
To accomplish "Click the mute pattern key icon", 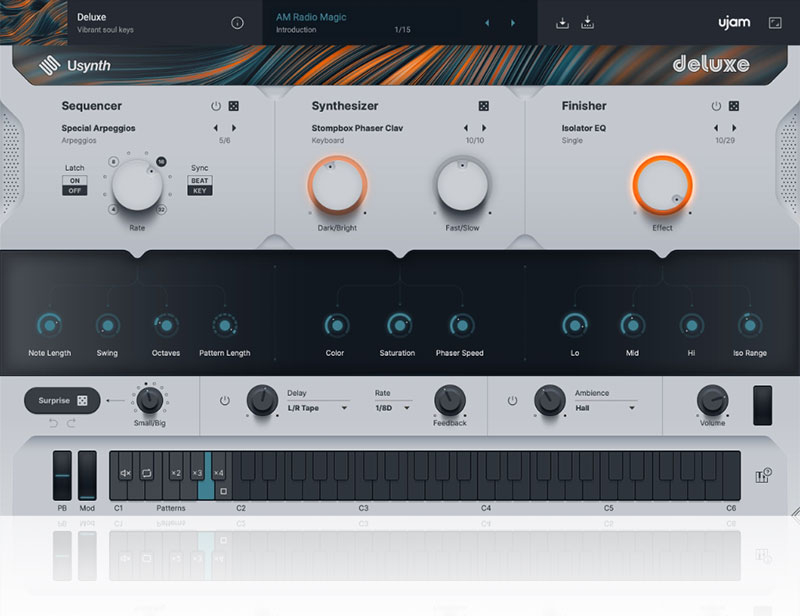I will (126, 473).
